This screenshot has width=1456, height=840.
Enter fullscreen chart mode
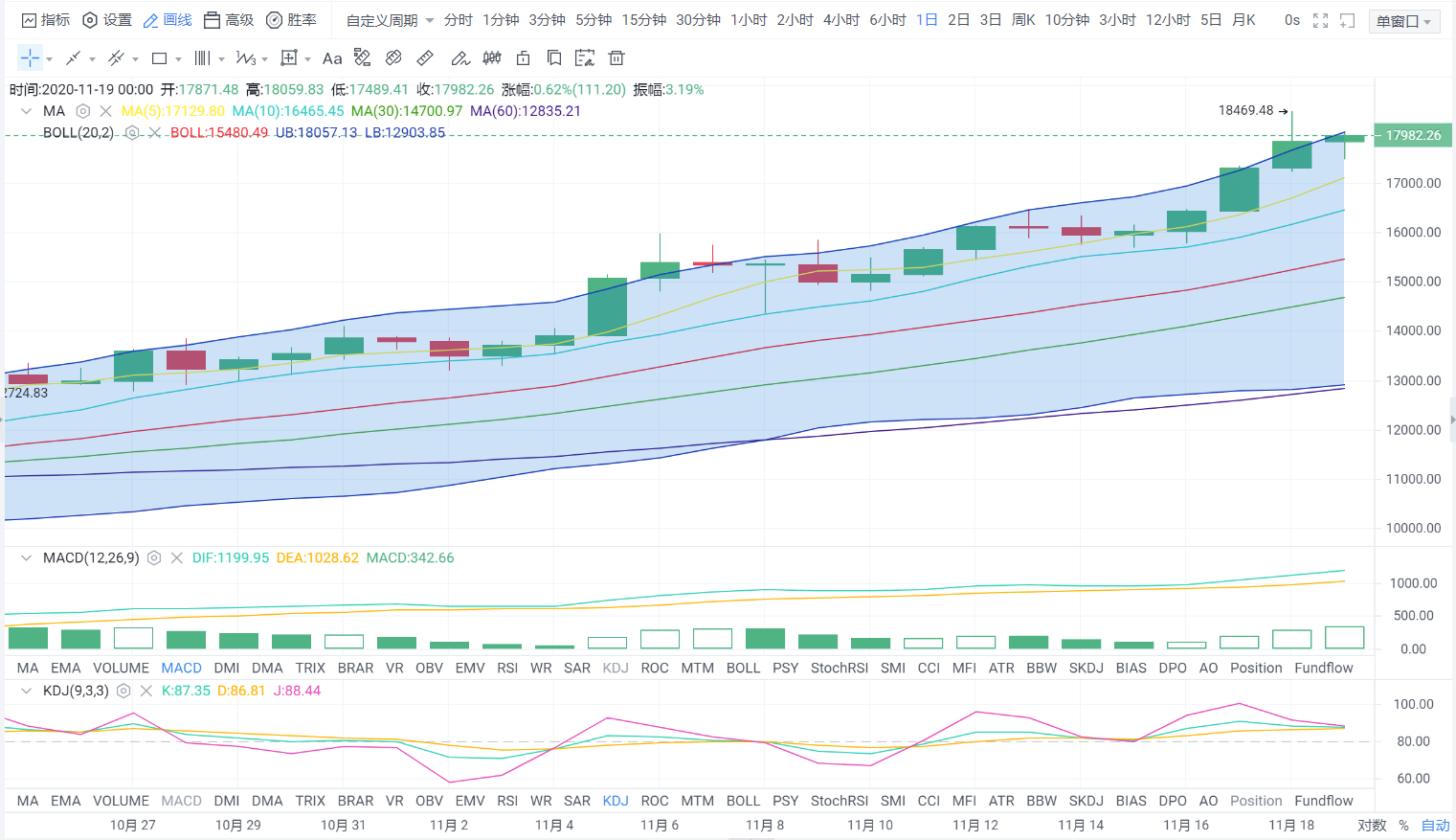click(1320, 20)
